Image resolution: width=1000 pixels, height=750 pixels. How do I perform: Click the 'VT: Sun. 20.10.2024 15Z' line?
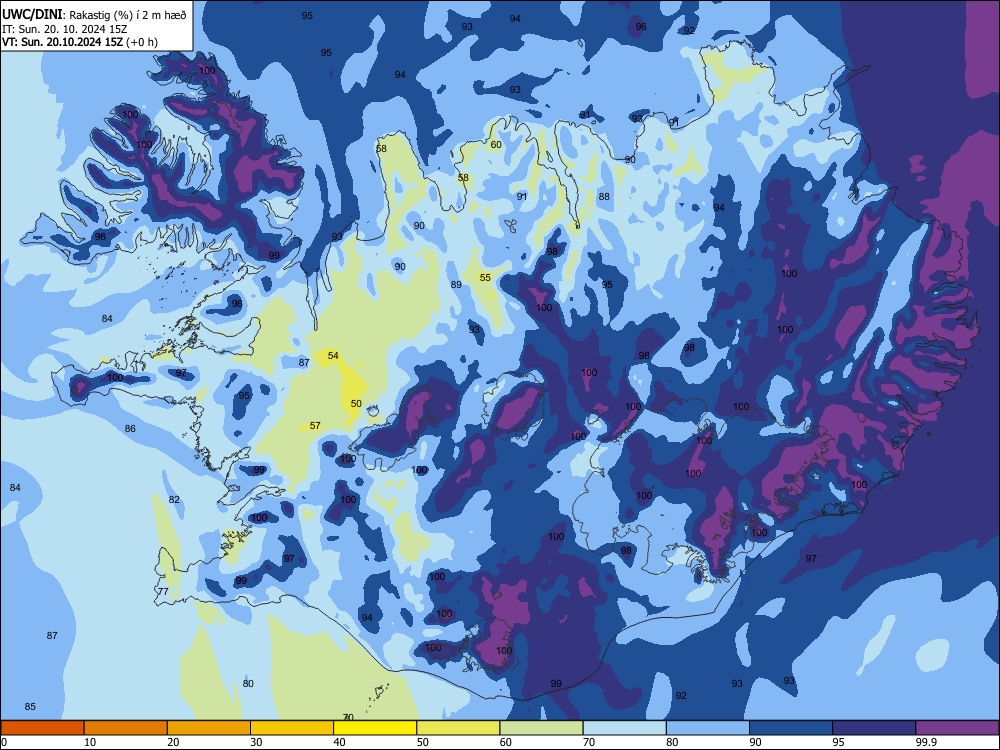62,42
